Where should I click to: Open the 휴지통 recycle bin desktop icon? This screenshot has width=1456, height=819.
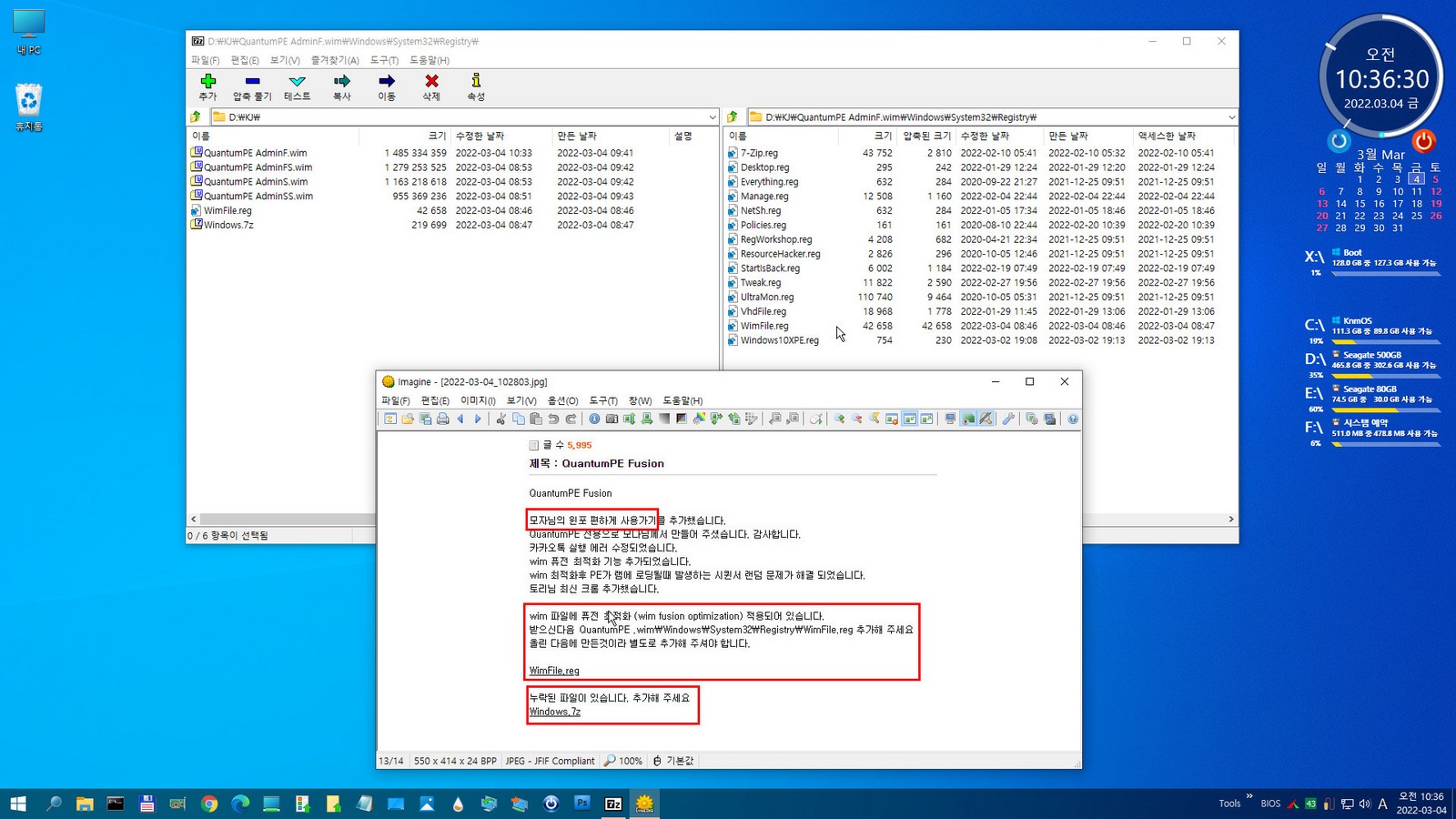pyautogui.click(x=28, y=107)
